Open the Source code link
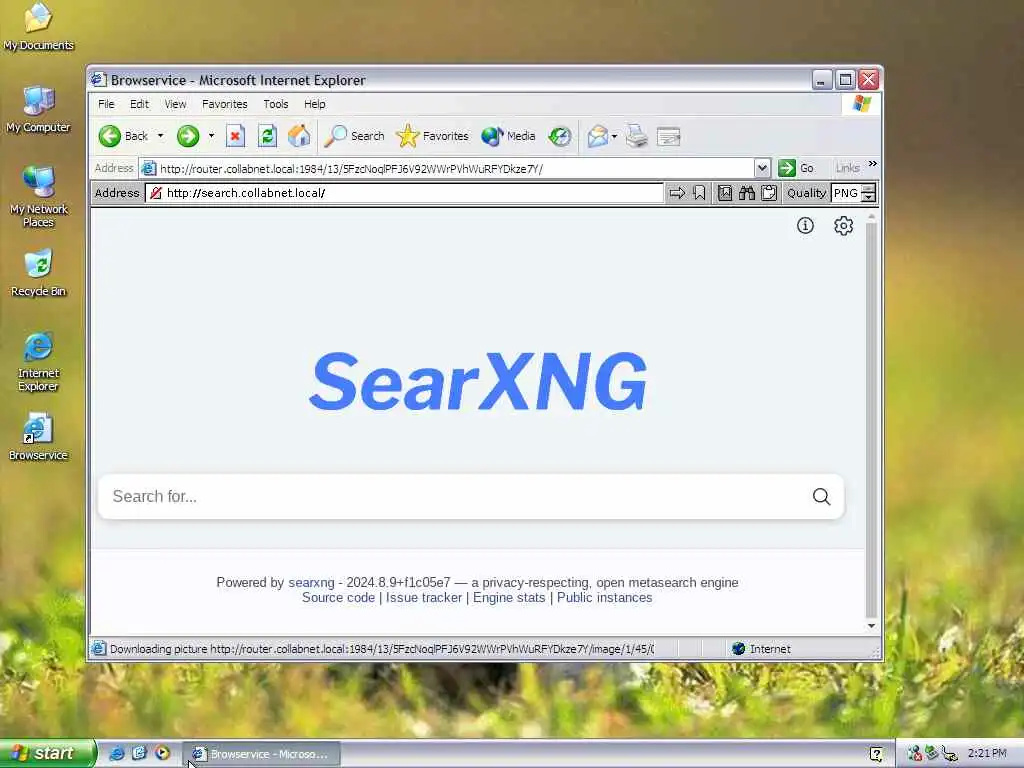1024x768 pixels. [338, 598]
